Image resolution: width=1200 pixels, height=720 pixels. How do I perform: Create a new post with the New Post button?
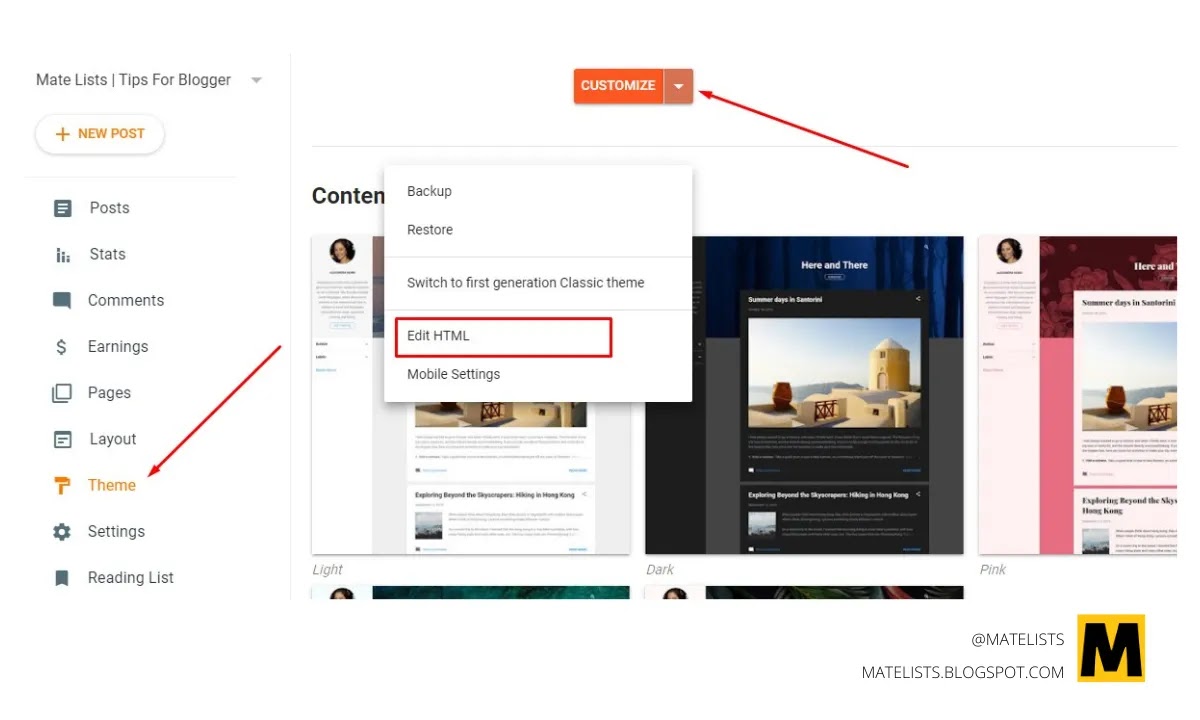tap(100, 134)
